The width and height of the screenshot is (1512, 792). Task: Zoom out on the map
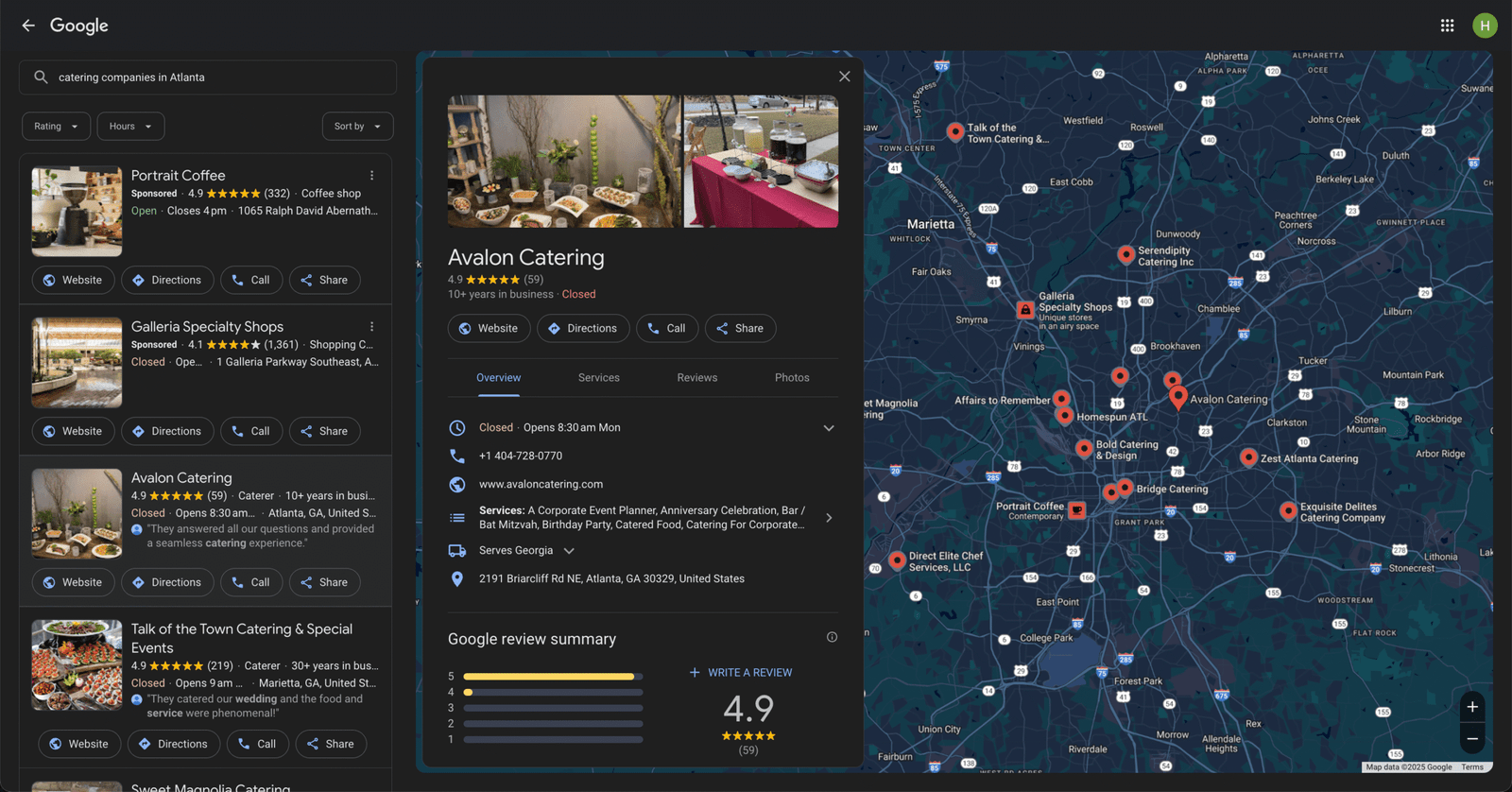coord(1472,738)
